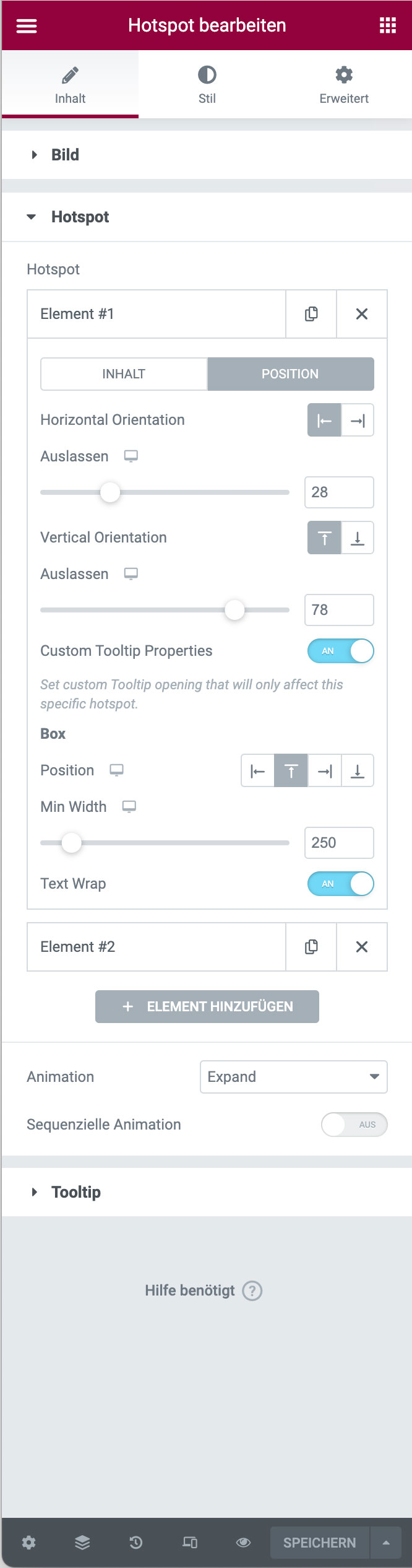Click the Element hinzufügen button
Viewport: 412px width, 1568px height.
[x=207, y=1006]
